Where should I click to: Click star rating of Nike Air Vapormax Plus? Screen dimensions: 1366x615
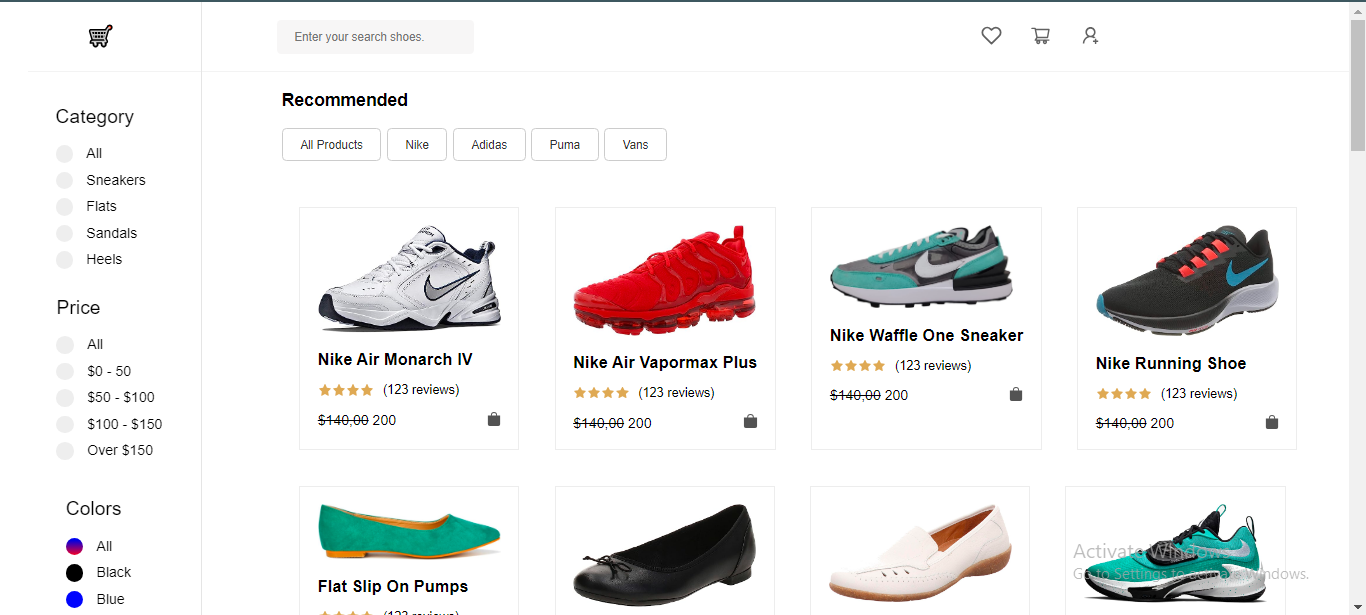point(601,393)
